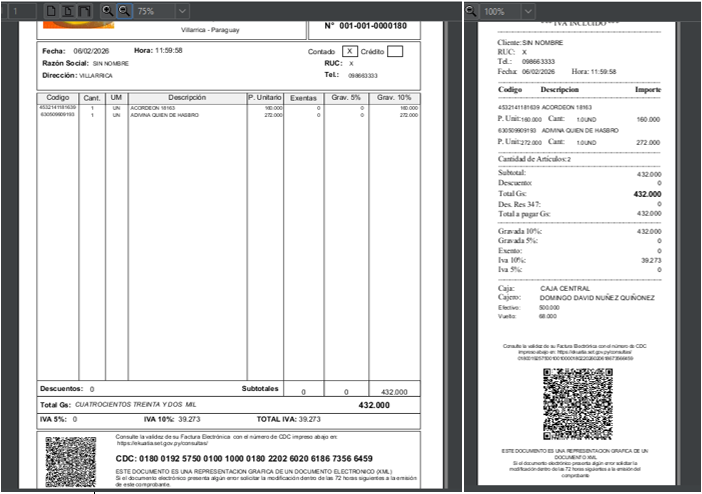Click the zoom out magnifier in left viewer
The height and width of the screenshot is (494, 702).
[123, 10]
